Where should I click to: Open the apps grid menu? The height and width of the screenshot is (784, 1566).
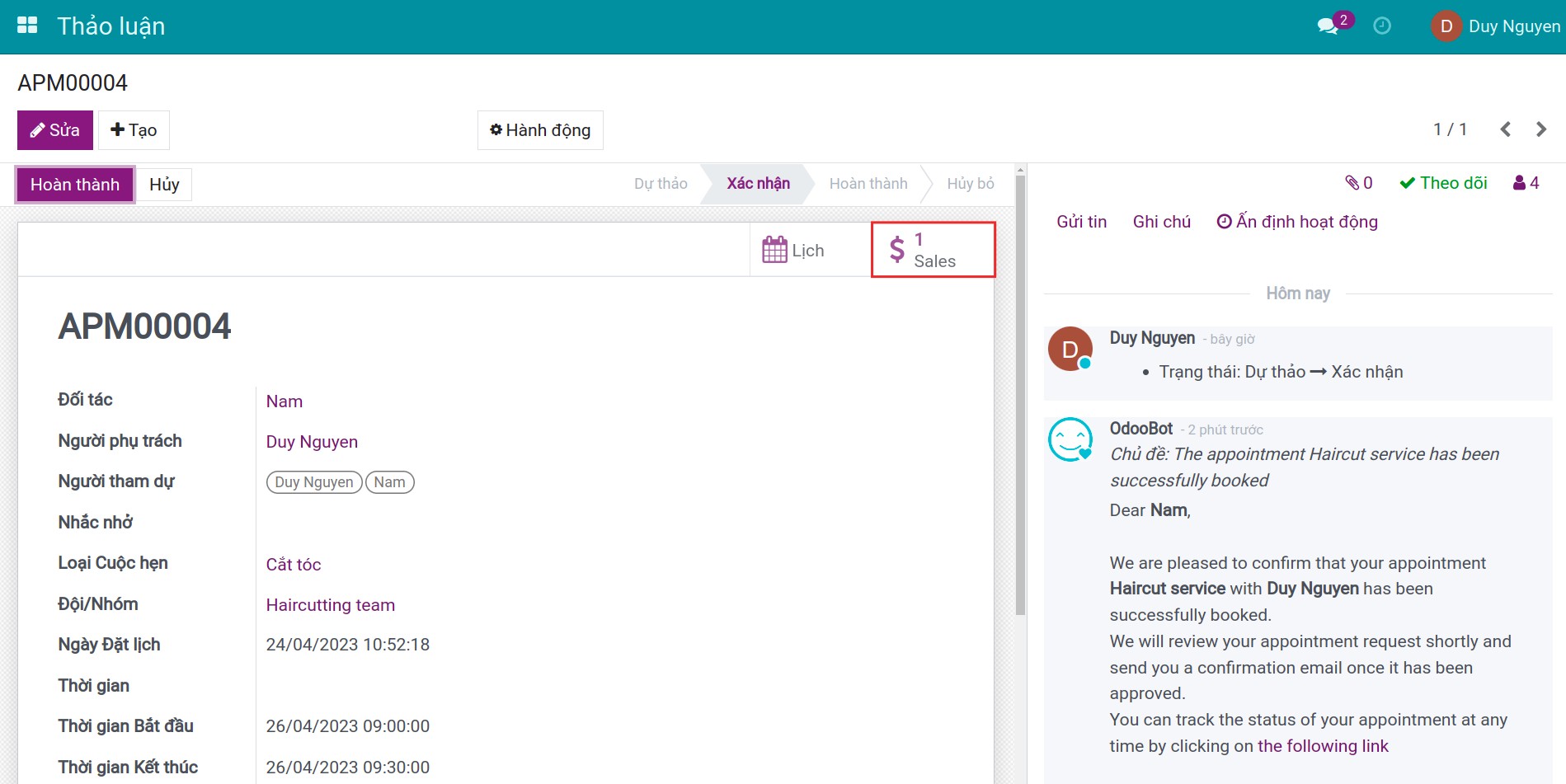(x=27, y=26)
